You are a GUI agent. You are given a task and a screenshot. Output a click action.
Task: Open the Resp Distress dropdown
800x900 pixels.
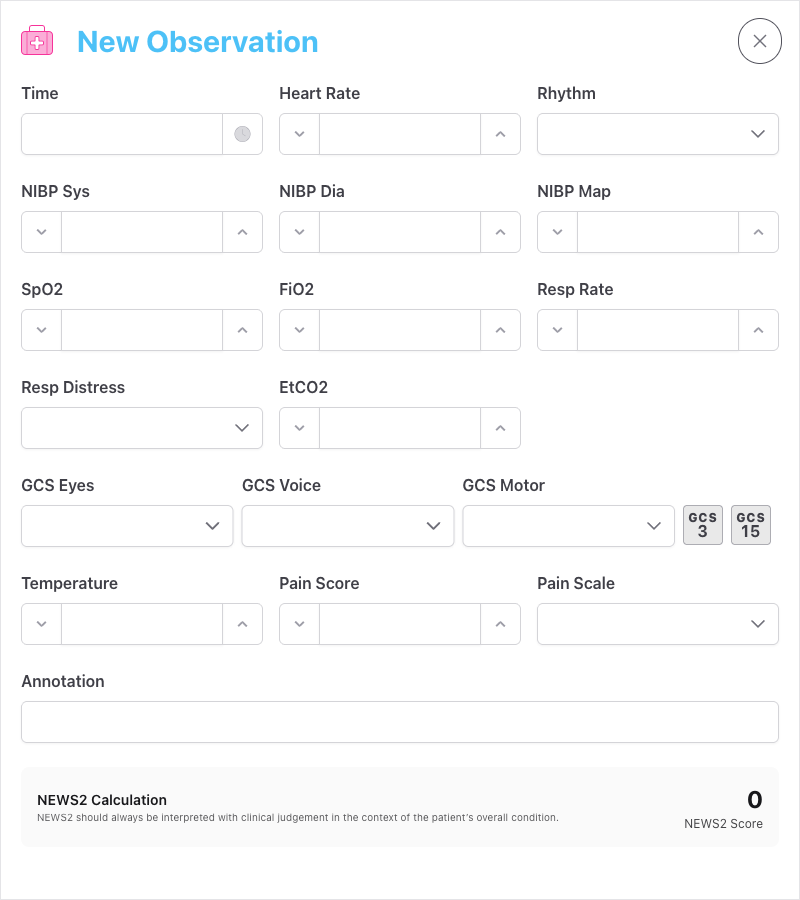click(x=141, y=427)
